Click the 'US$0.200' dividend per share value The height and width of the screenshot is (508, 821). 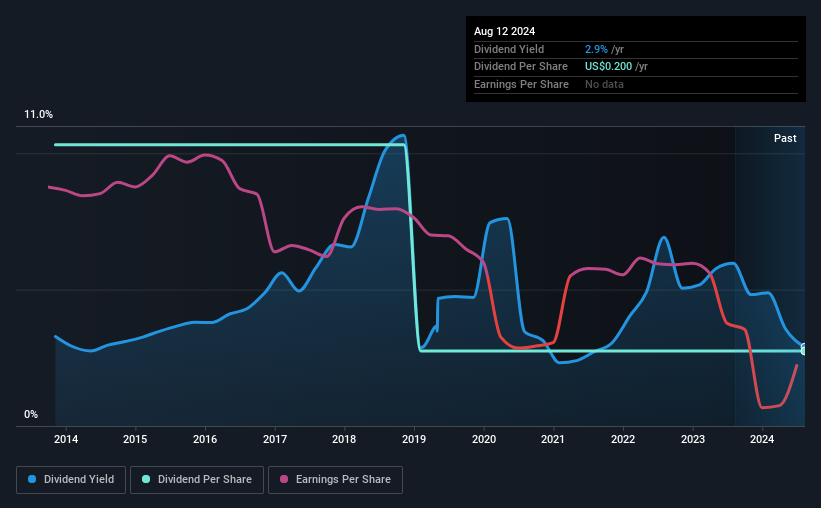click(x=608, y=67)
